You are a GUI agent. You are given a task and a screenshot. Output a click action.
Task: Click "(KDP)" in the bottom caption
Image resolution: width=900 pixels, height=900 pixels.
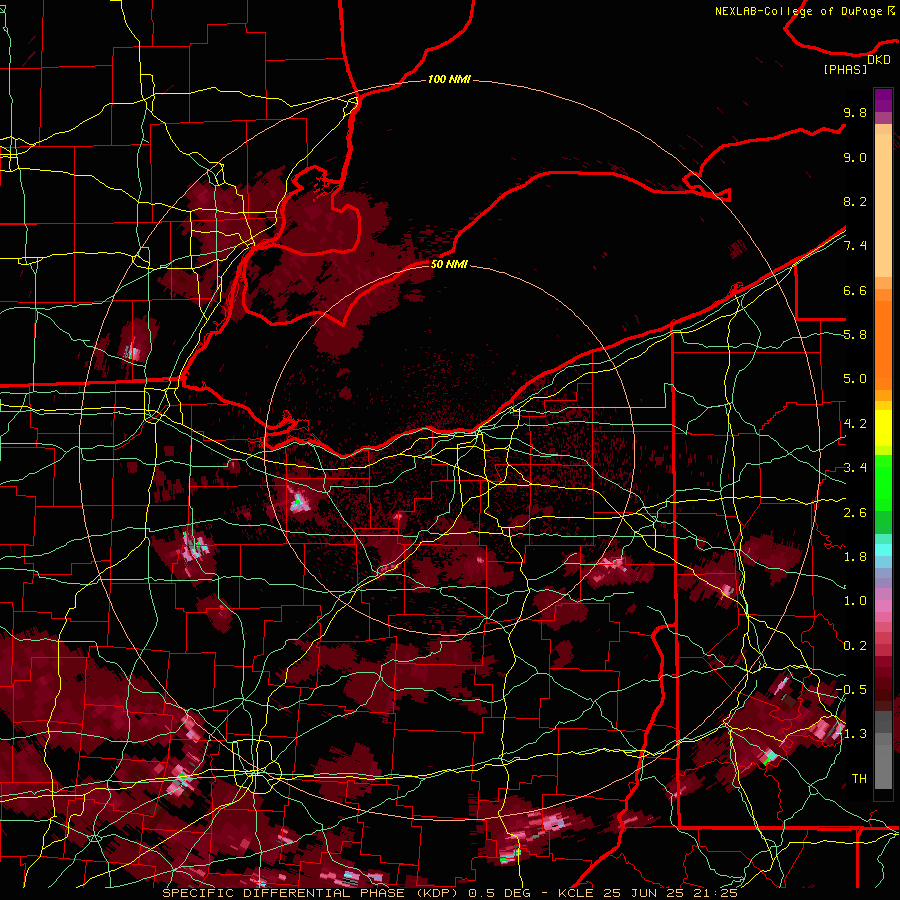[436, 893]
